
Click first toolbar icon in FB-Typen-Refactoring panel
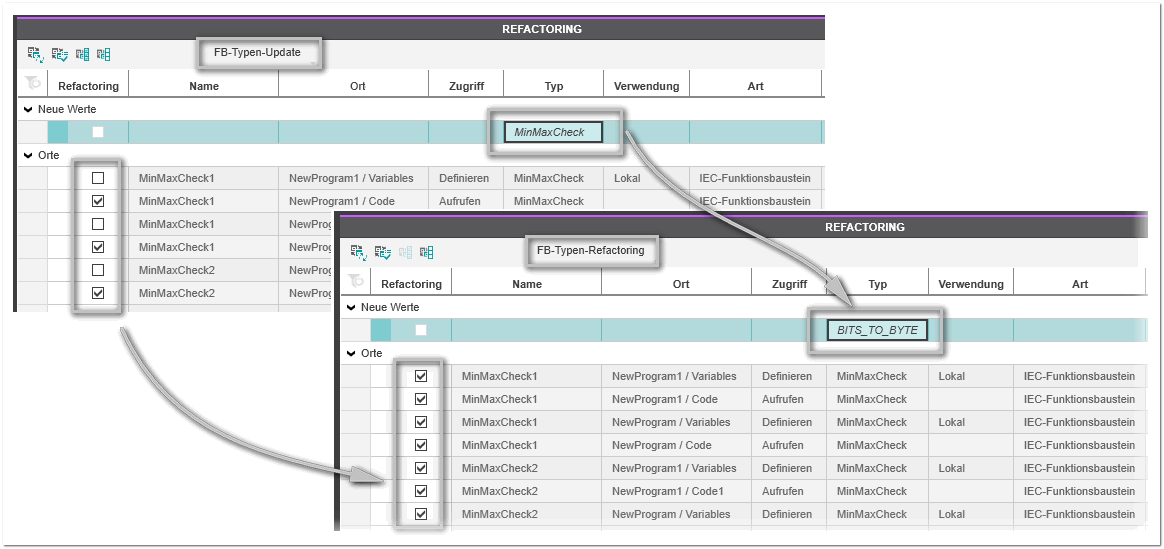click(358, 252)
